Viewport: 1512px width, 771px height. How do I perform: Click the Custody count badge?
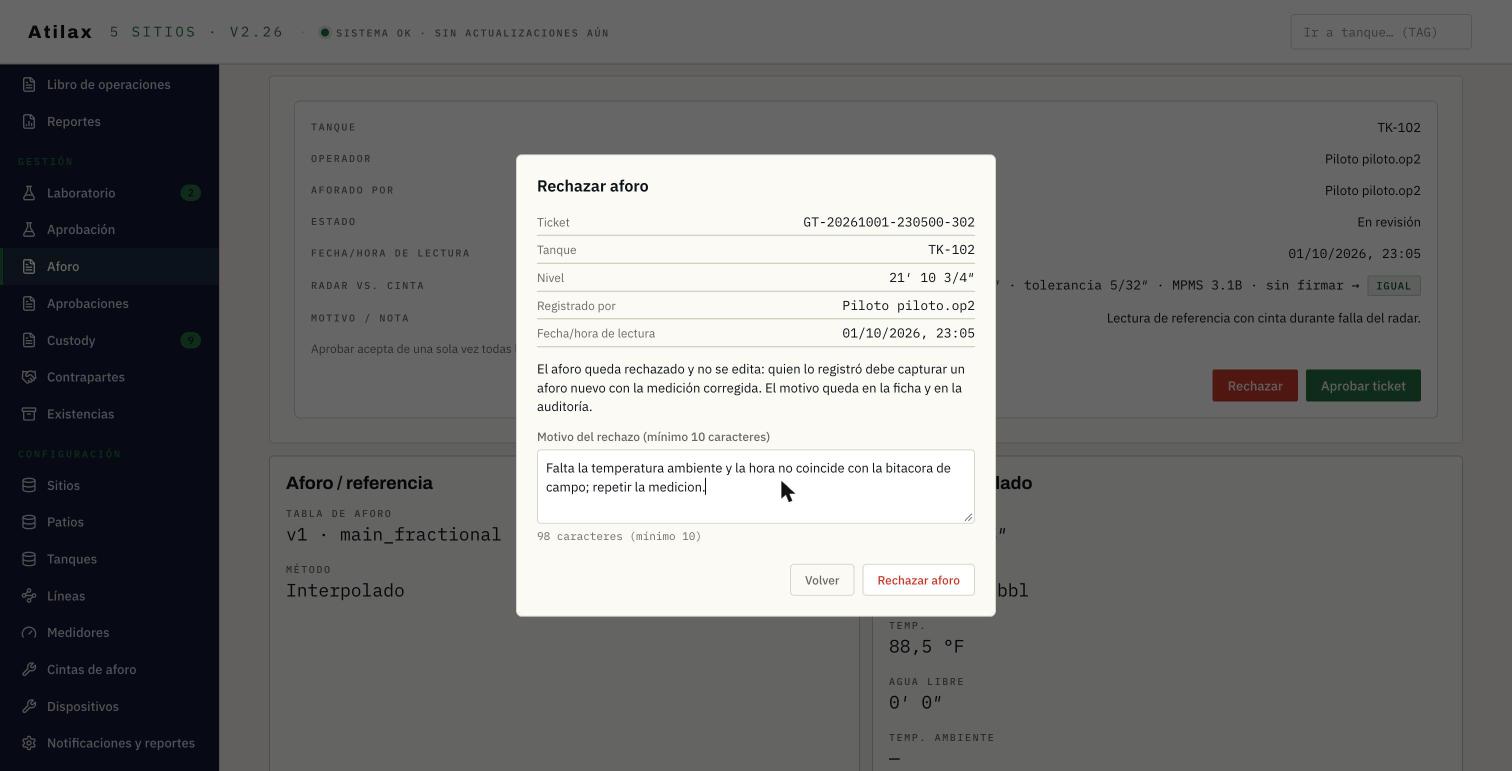(x=190, y=341)
